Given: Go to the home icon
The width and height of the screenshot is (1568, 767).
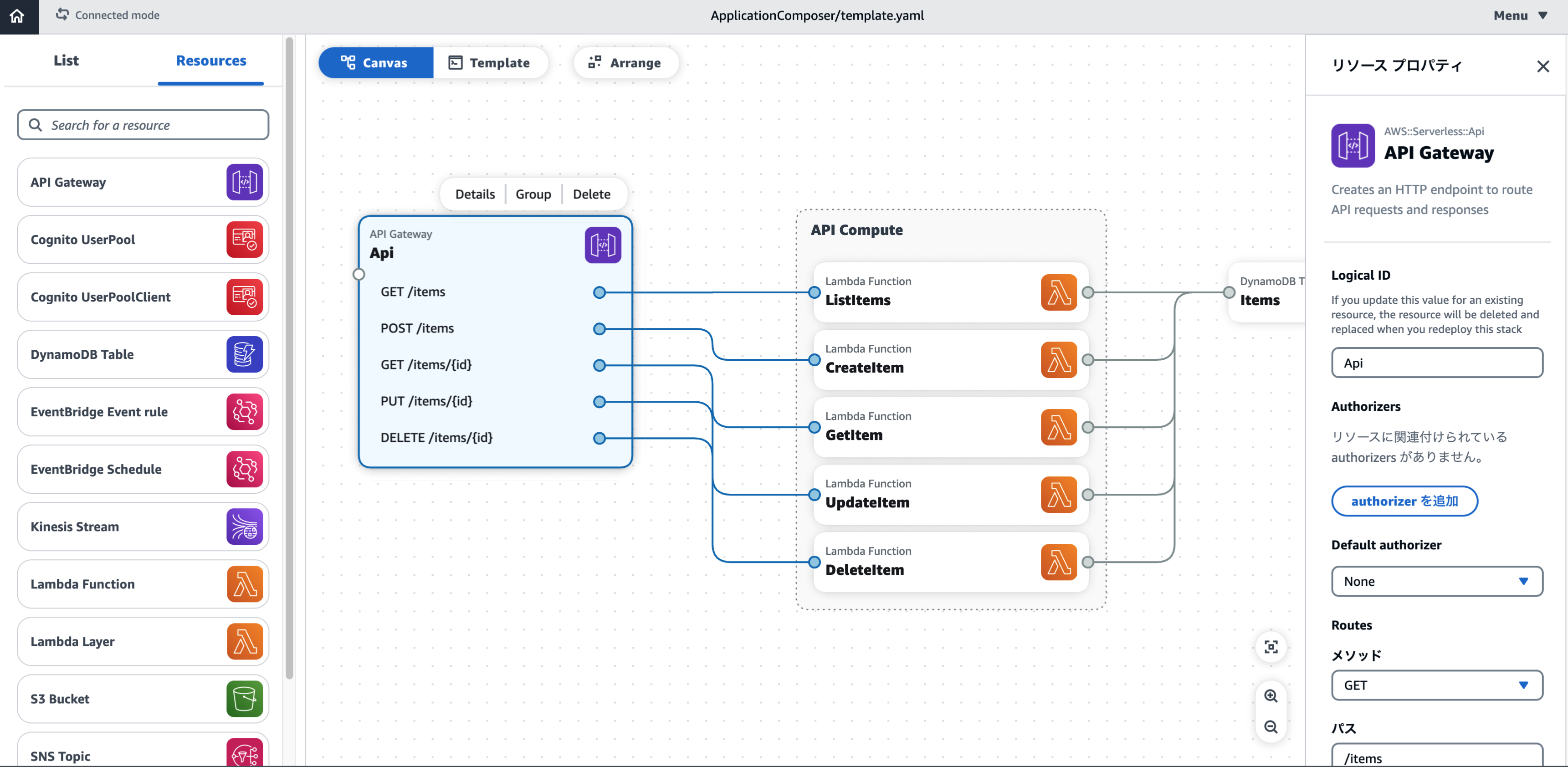Looking at the screenshot, I should click(18, 16).
